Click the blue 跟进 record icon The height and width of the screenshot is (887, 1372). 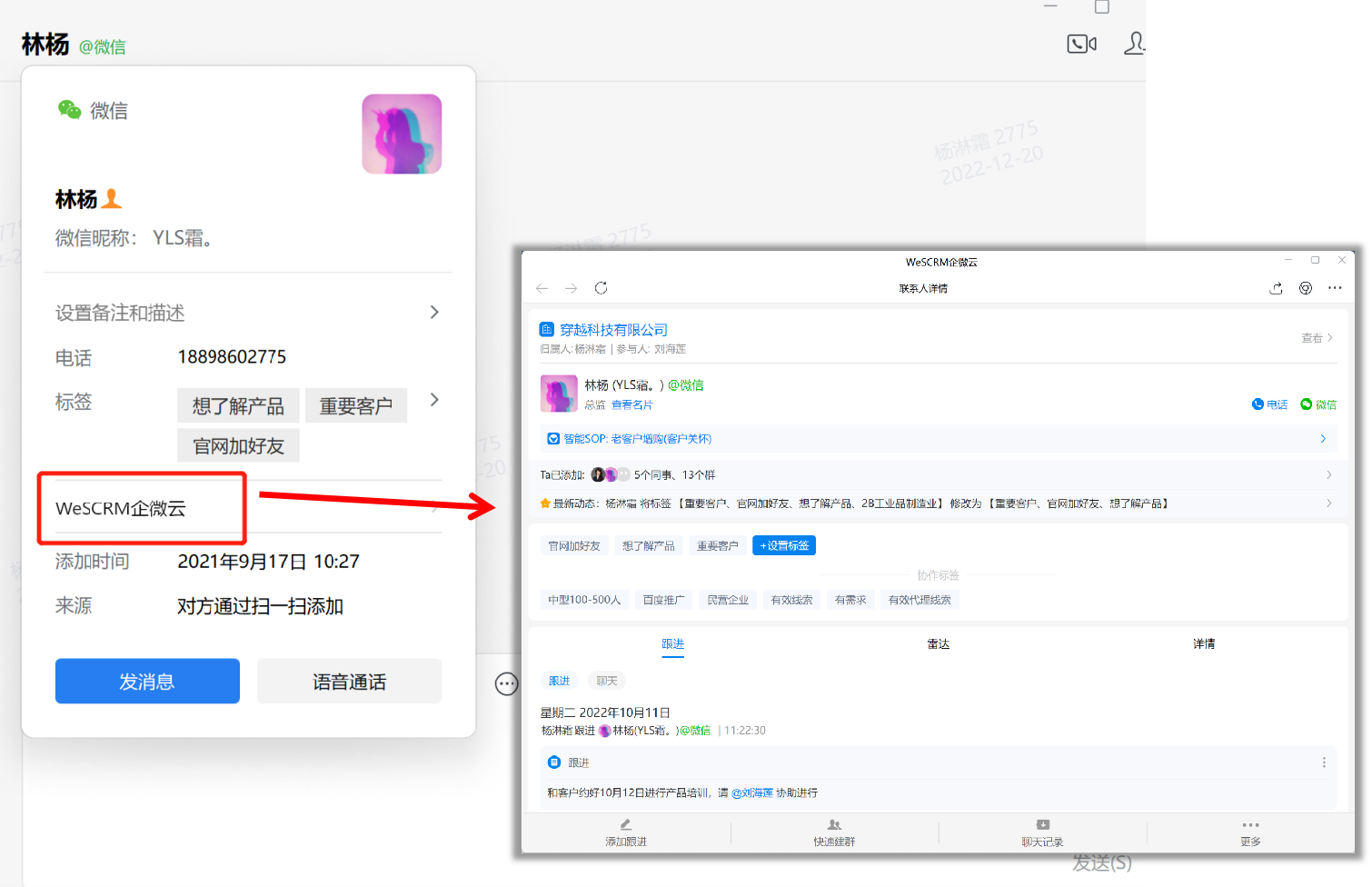[554, 762]
